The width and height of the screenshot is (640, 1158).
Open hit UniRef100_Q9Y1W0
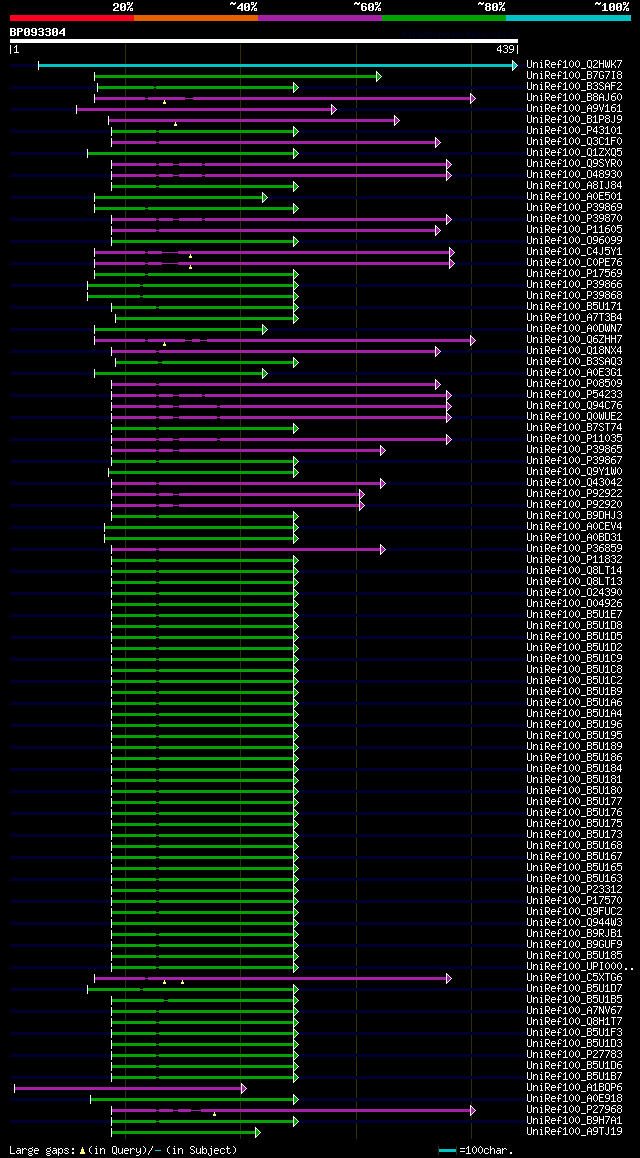coord(574,471)
